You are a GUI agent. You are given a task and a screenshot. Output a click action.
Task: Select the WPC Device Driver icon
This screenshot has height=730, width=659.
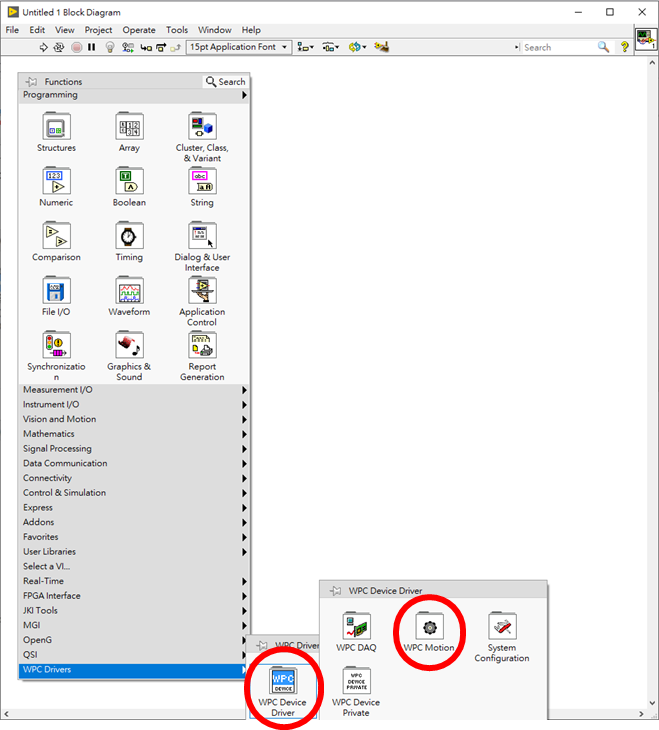tap(283, 685)
